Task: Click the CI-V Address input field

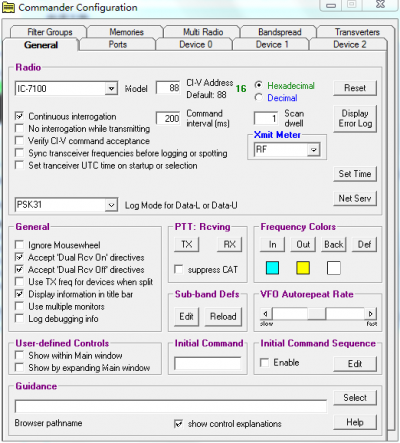Action: [x=168, y=88]
